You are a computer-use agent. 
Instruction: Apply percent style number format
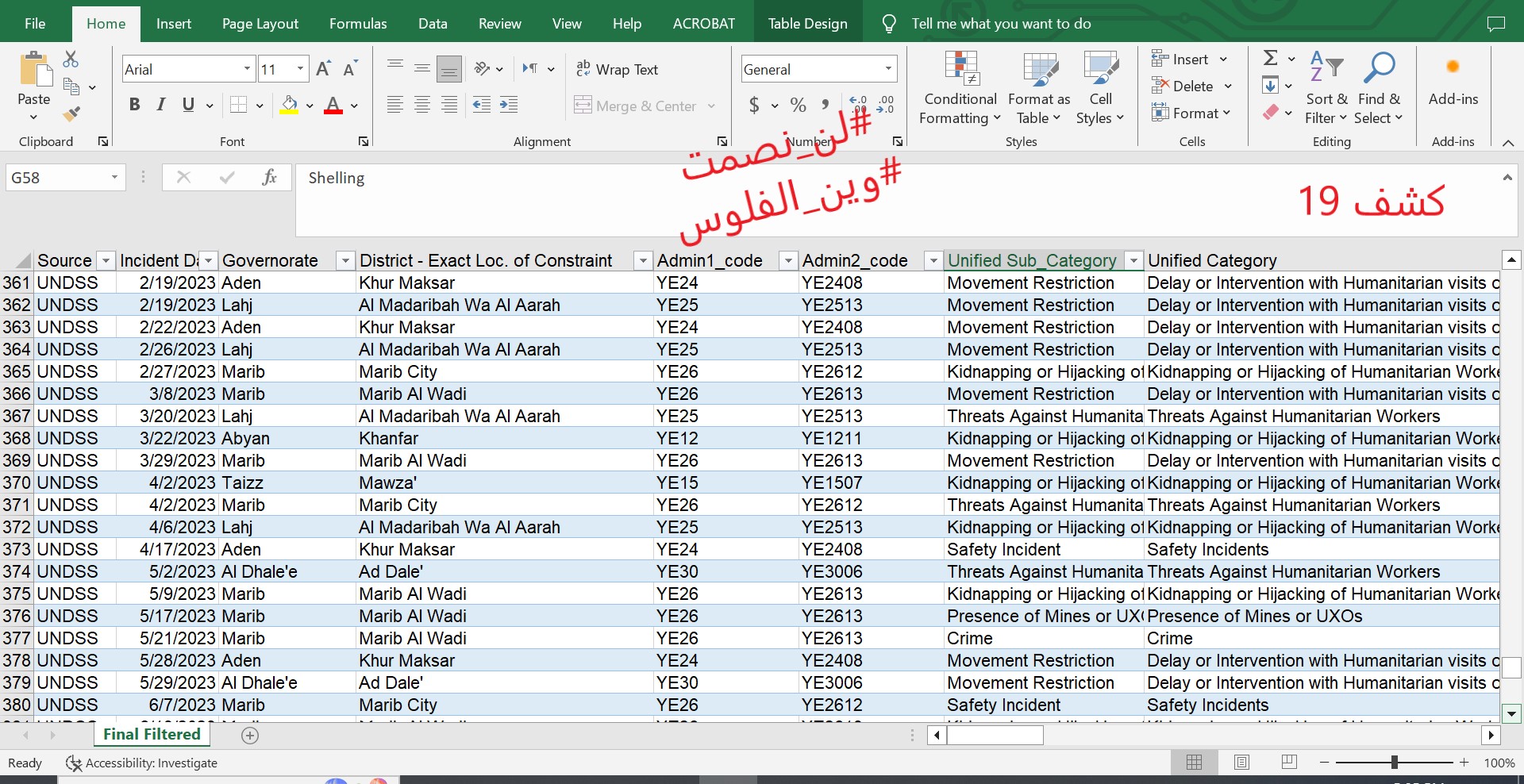tap(798, 105)
